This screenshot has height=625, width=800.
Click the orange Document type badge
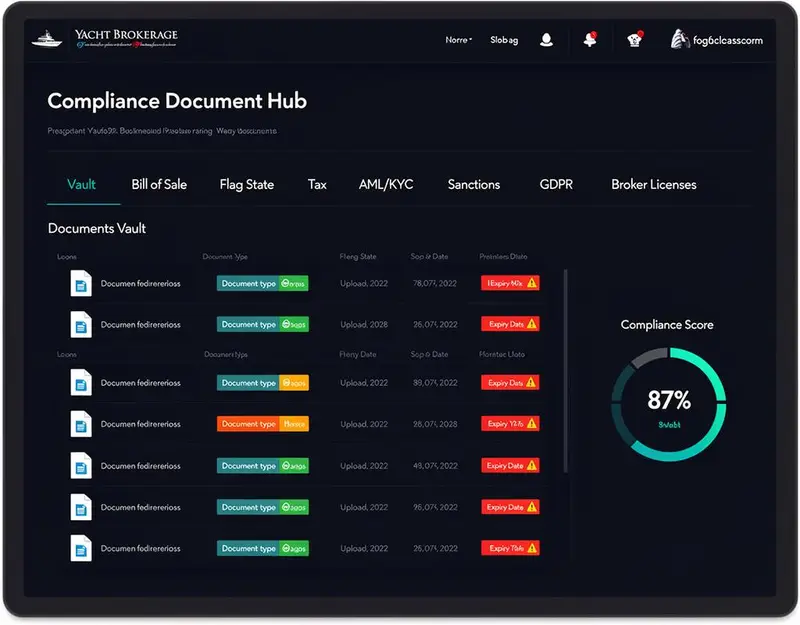(262, 424)
